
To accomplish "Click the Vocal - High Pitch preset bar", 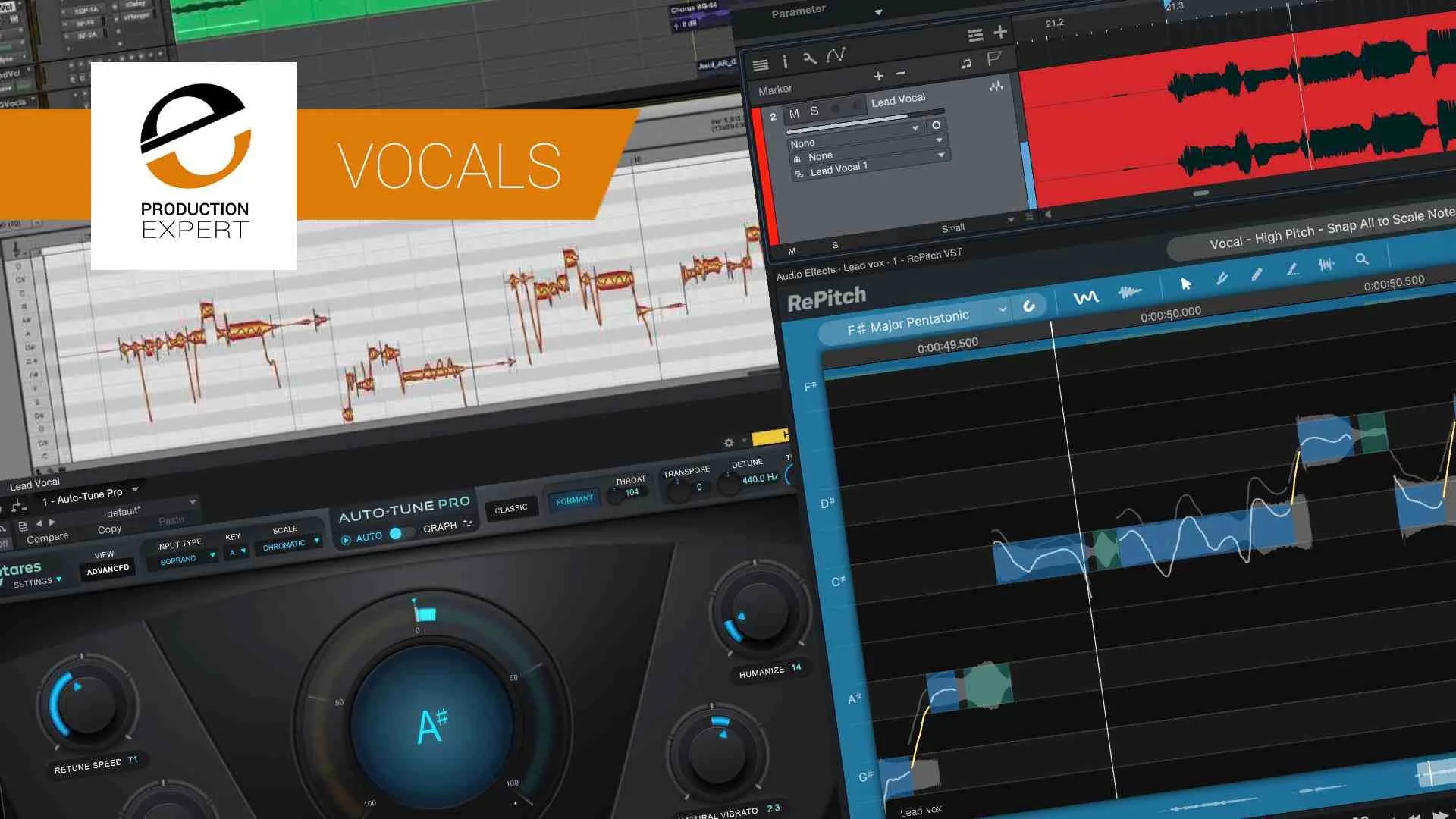I will click(1312, 231).
